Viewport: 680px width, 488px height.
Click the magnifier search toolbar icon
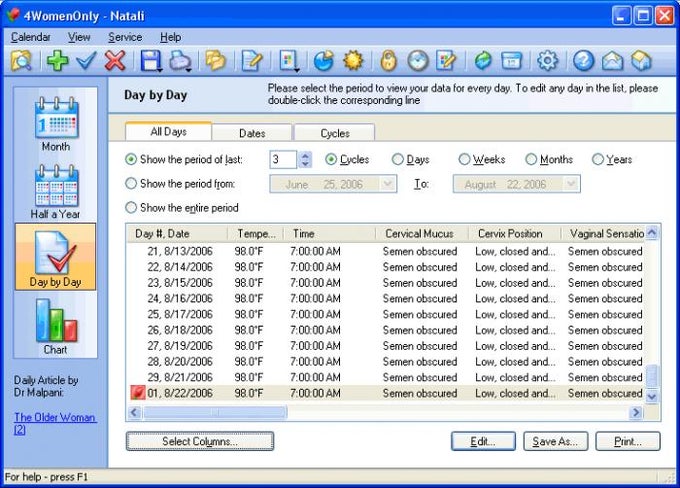21,60
